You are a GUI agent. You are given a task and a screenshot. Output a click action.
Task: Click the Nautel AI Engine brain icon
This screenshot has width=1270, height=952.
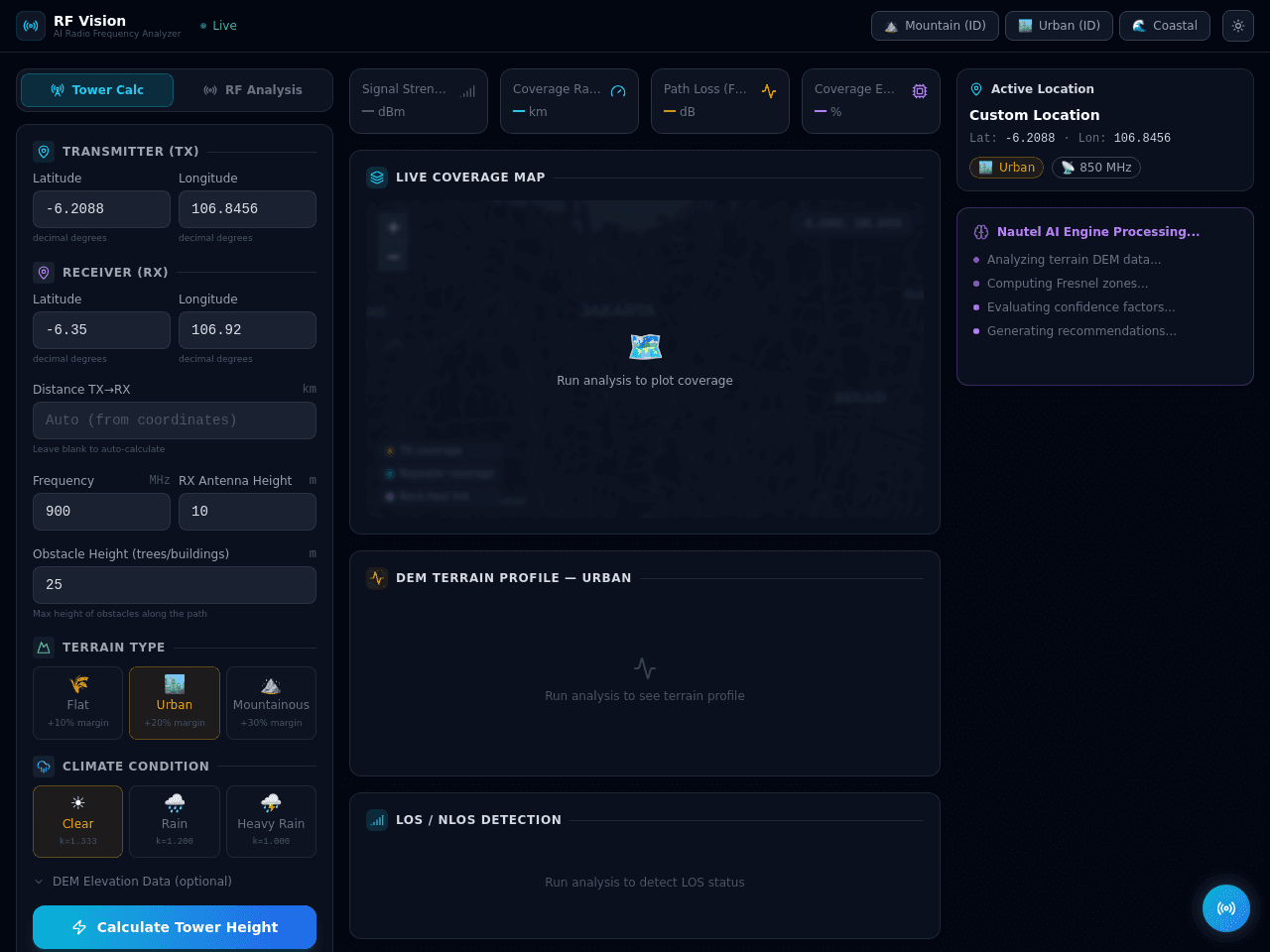click(981, 232)
